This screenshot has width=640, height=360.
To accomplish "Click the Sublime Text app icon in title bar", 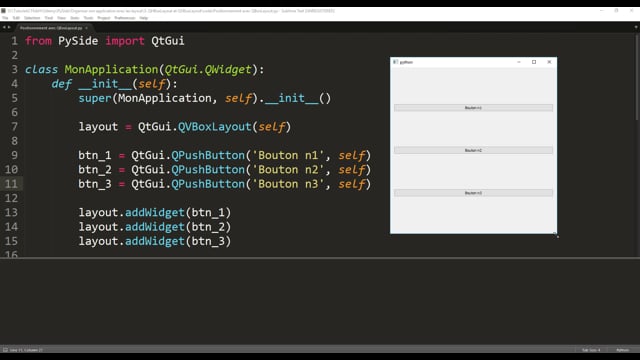I will tap(3, 11).
